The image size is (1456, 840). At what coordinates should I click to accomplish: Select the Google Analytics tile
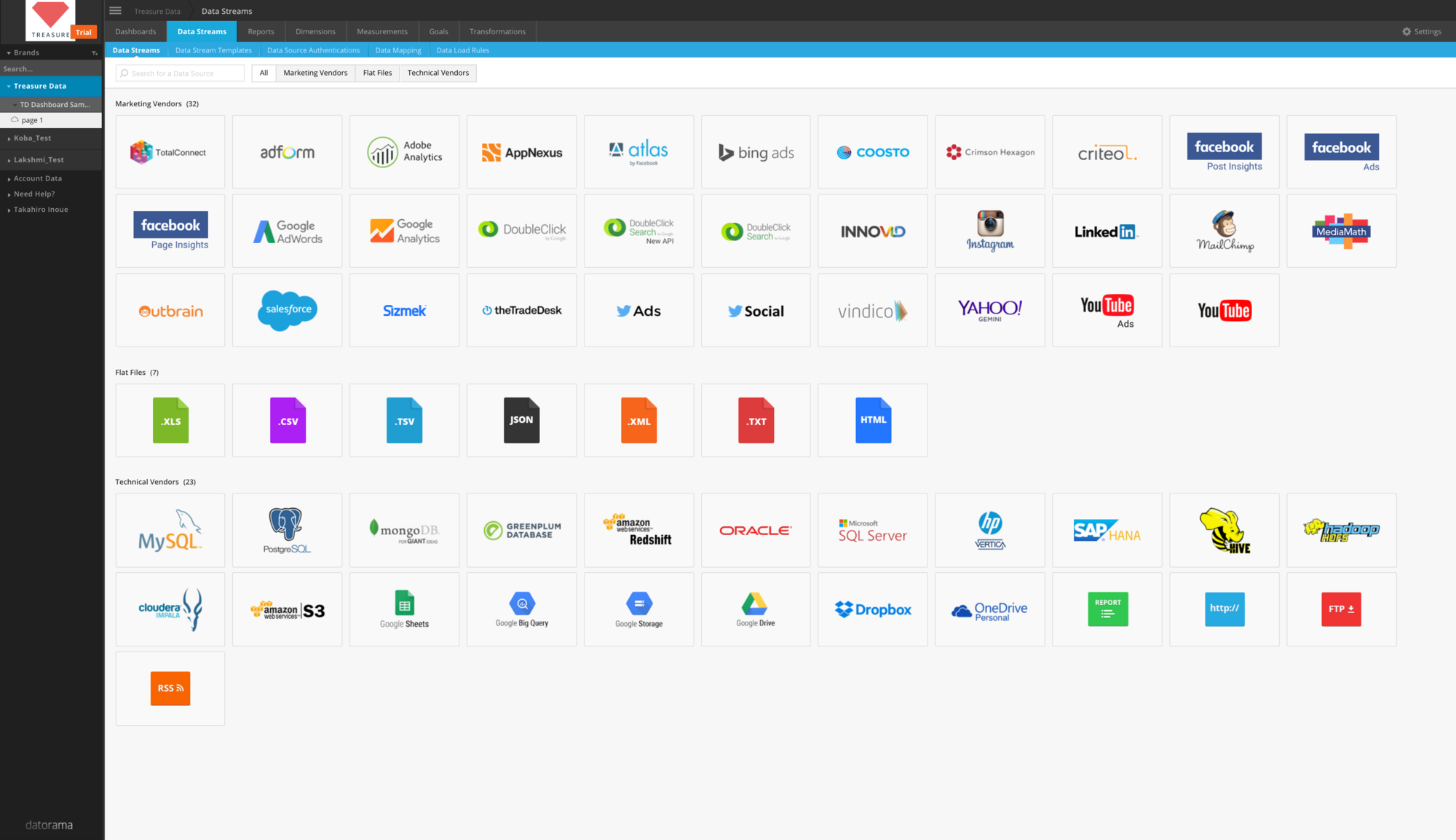point(405,231)
